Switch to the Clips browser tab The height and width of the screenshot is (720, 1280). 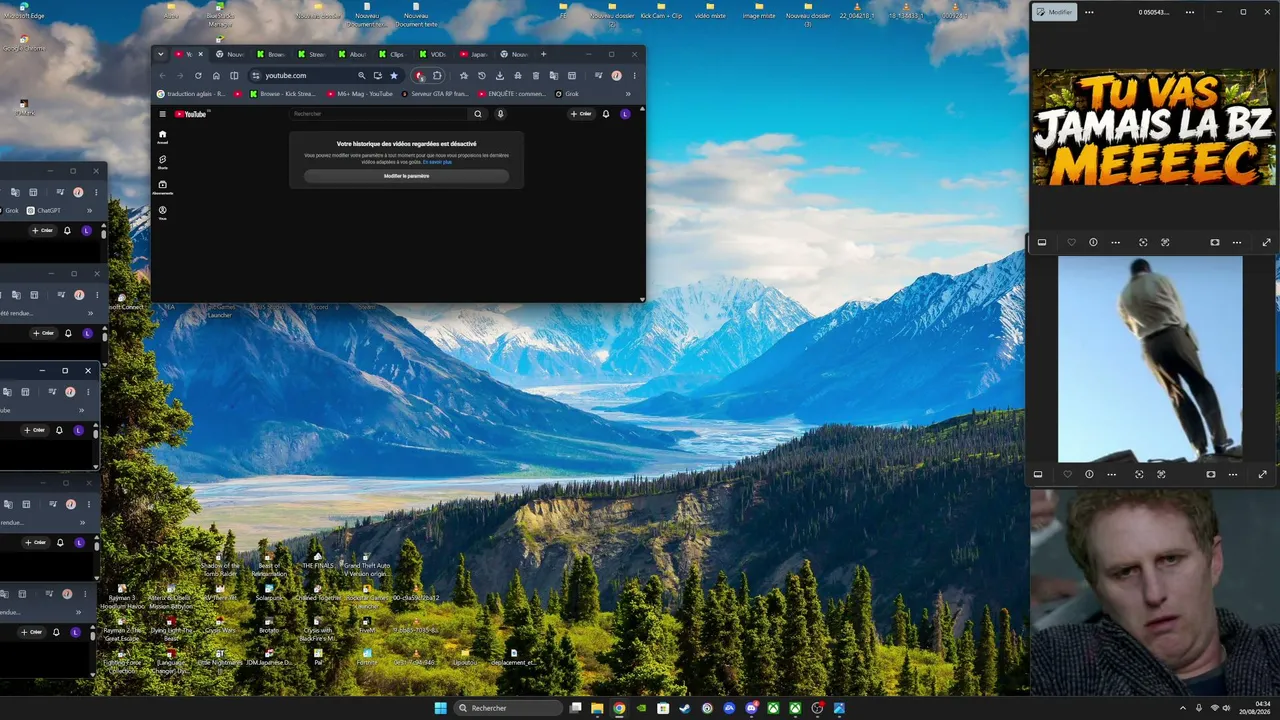tap(393, 54)
